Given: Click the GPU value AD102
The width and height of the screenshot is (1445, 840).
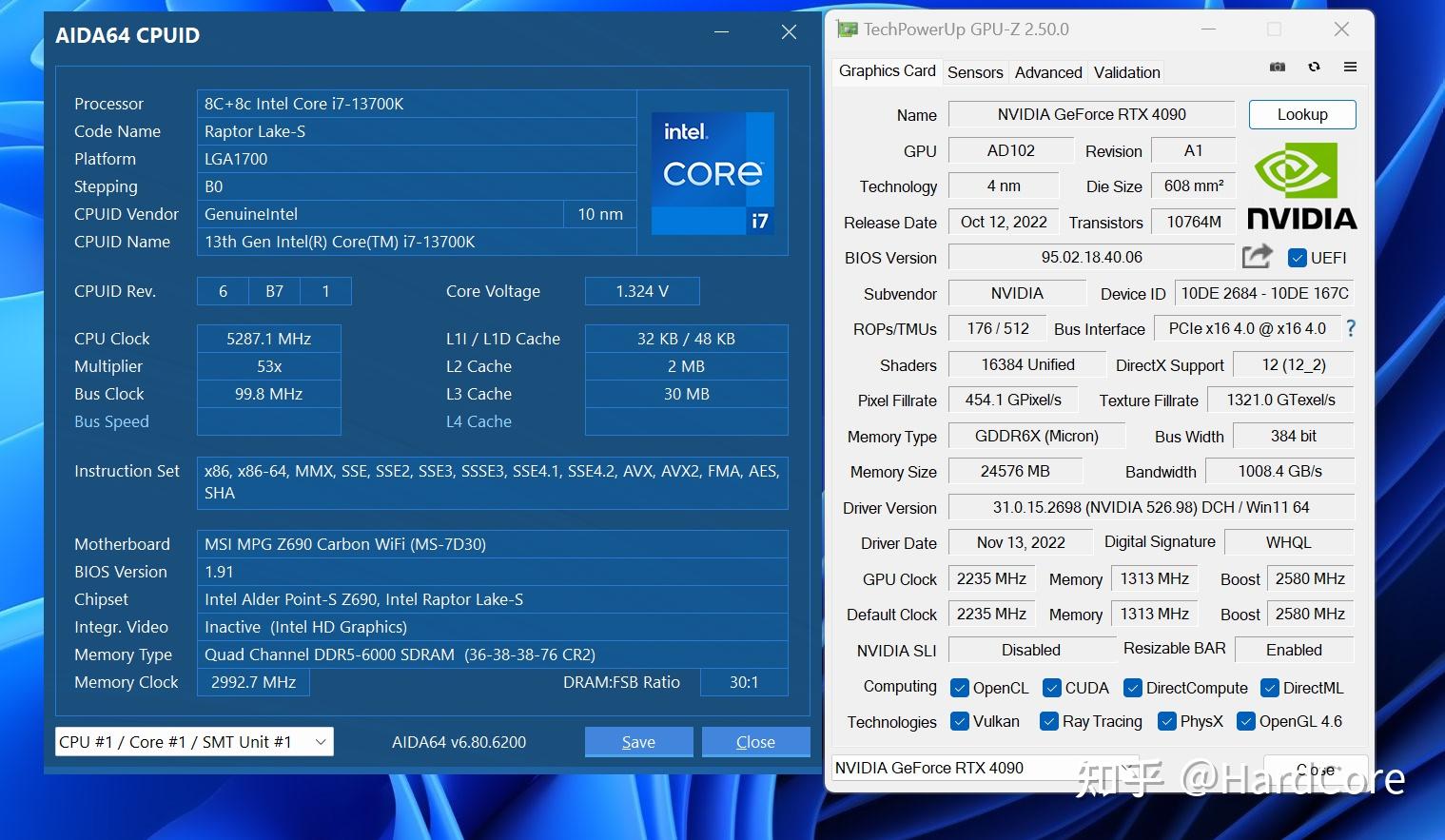Looking at the screenshot, I should (1011, 150).
